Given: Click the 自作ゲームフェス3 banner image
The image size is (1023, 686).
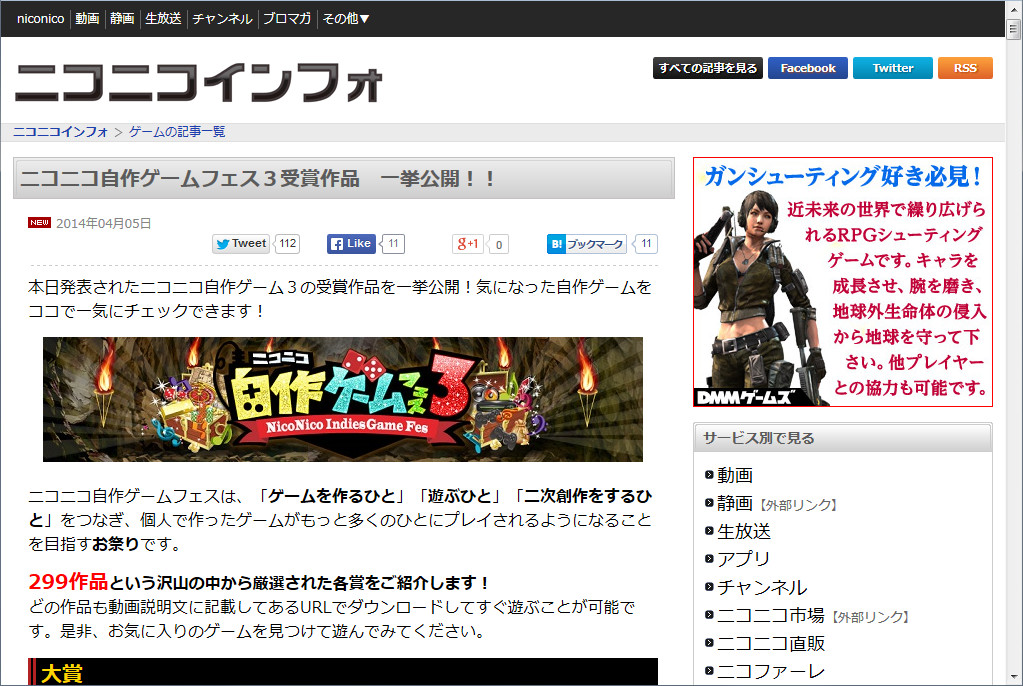Looking at the screenshot, I should pos(343,399).
